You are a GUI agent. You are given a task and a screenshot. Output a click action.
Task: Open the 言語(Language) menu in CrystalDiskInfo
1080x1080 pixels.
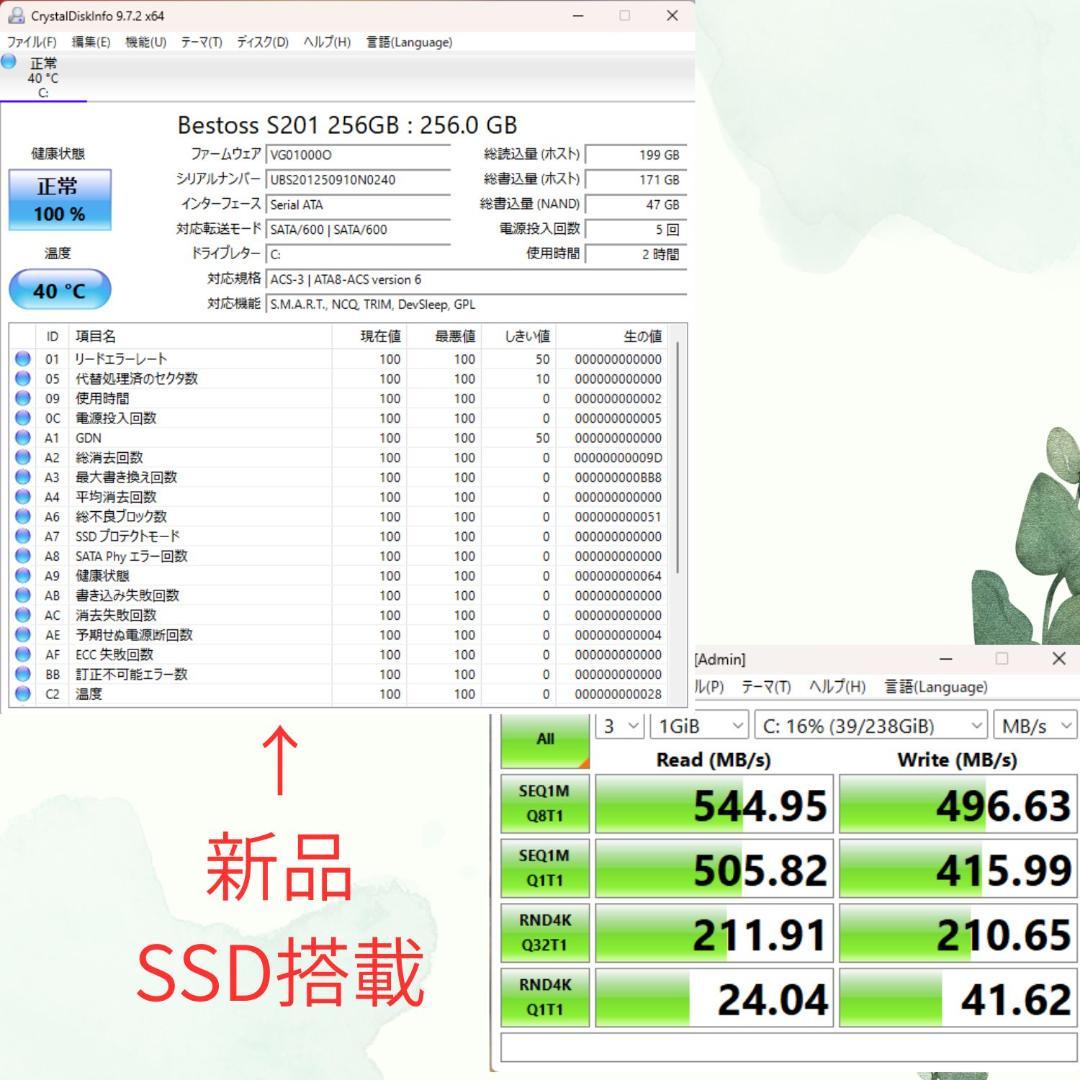pos(409,42)
